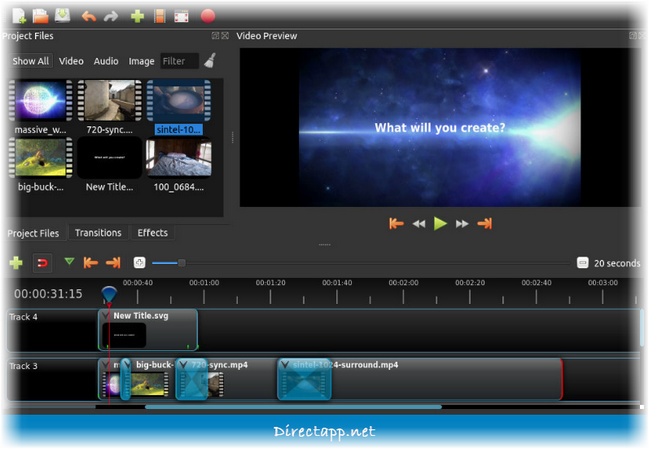This screenshot has height=449, width=649.
Task: Click the blue playhead marker on the ruler
Action: [x=109, y=295]
